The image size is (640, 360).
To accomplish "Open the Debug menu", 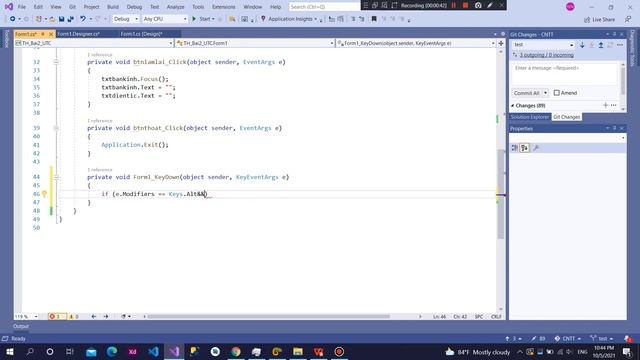I will [134, 7].
